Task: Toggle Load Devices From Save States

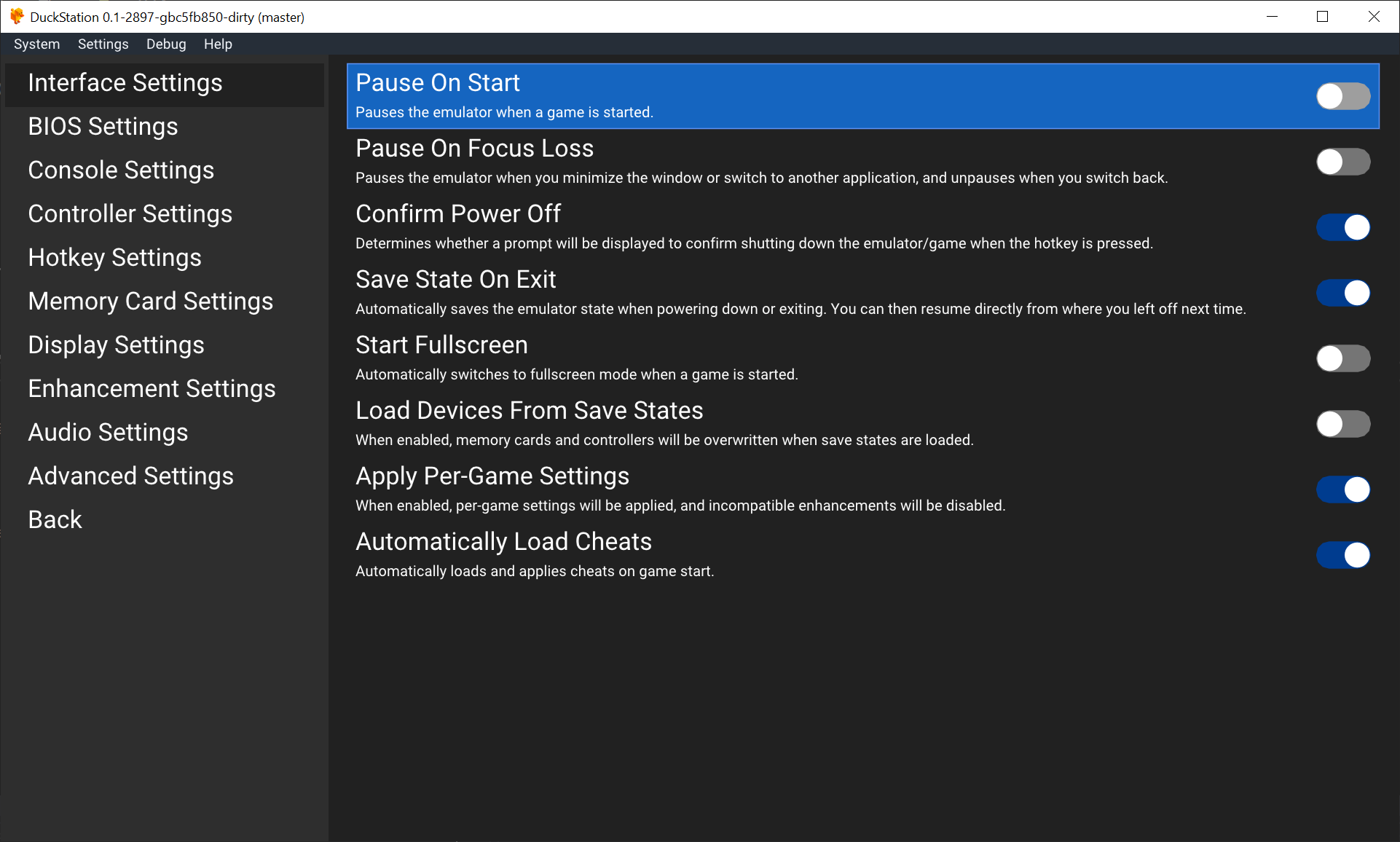Action: (1342, 424)
